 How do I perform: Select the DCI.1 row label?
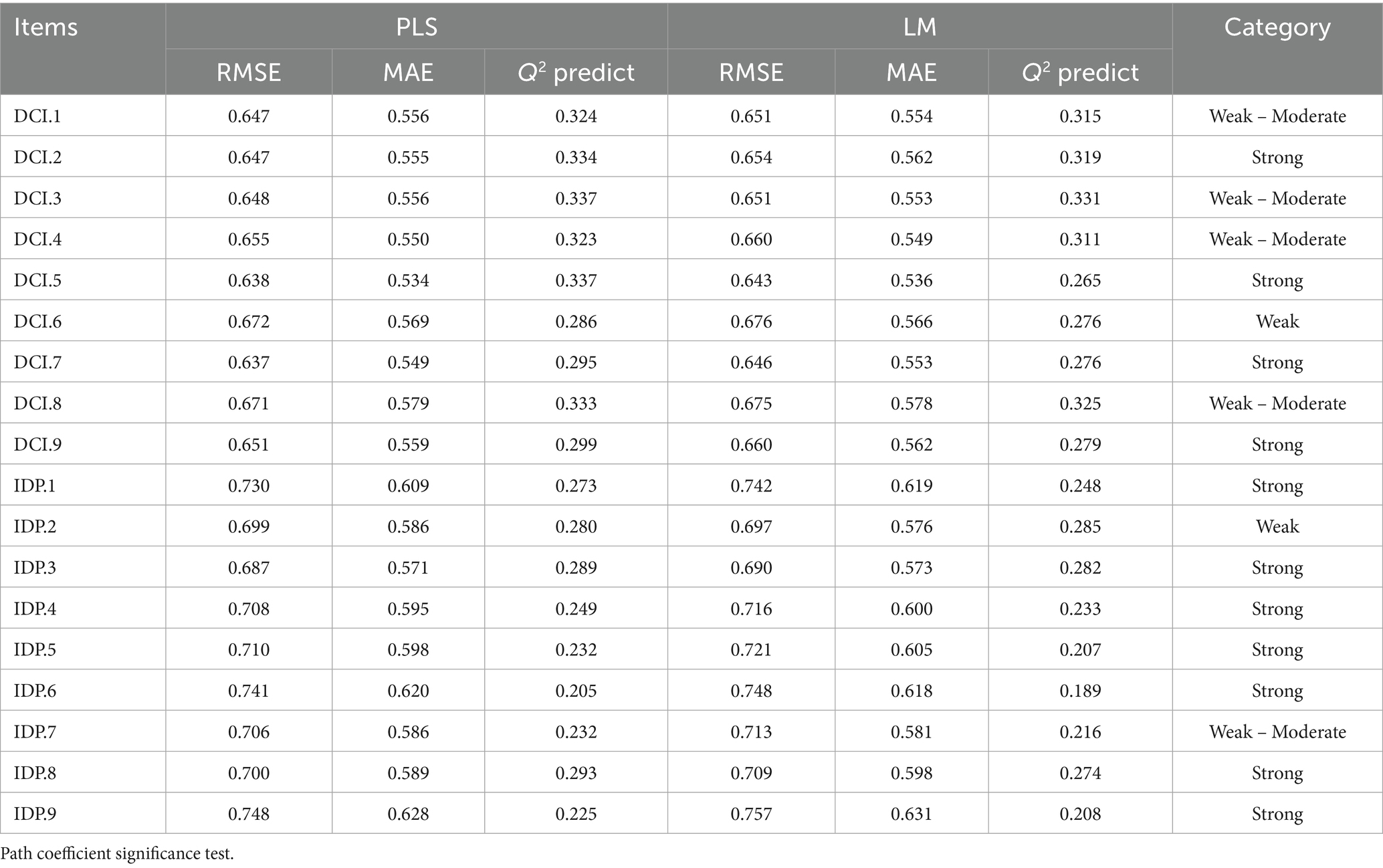coord(37,116)
